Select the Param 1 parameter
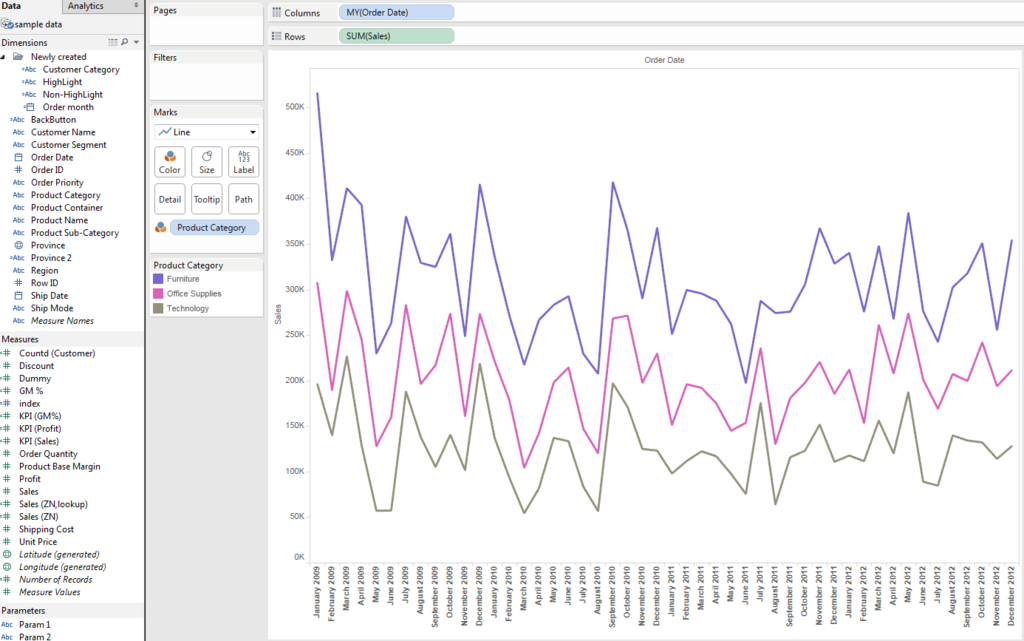This screenshot has width=1024, height=641. (x=35, y=625)
